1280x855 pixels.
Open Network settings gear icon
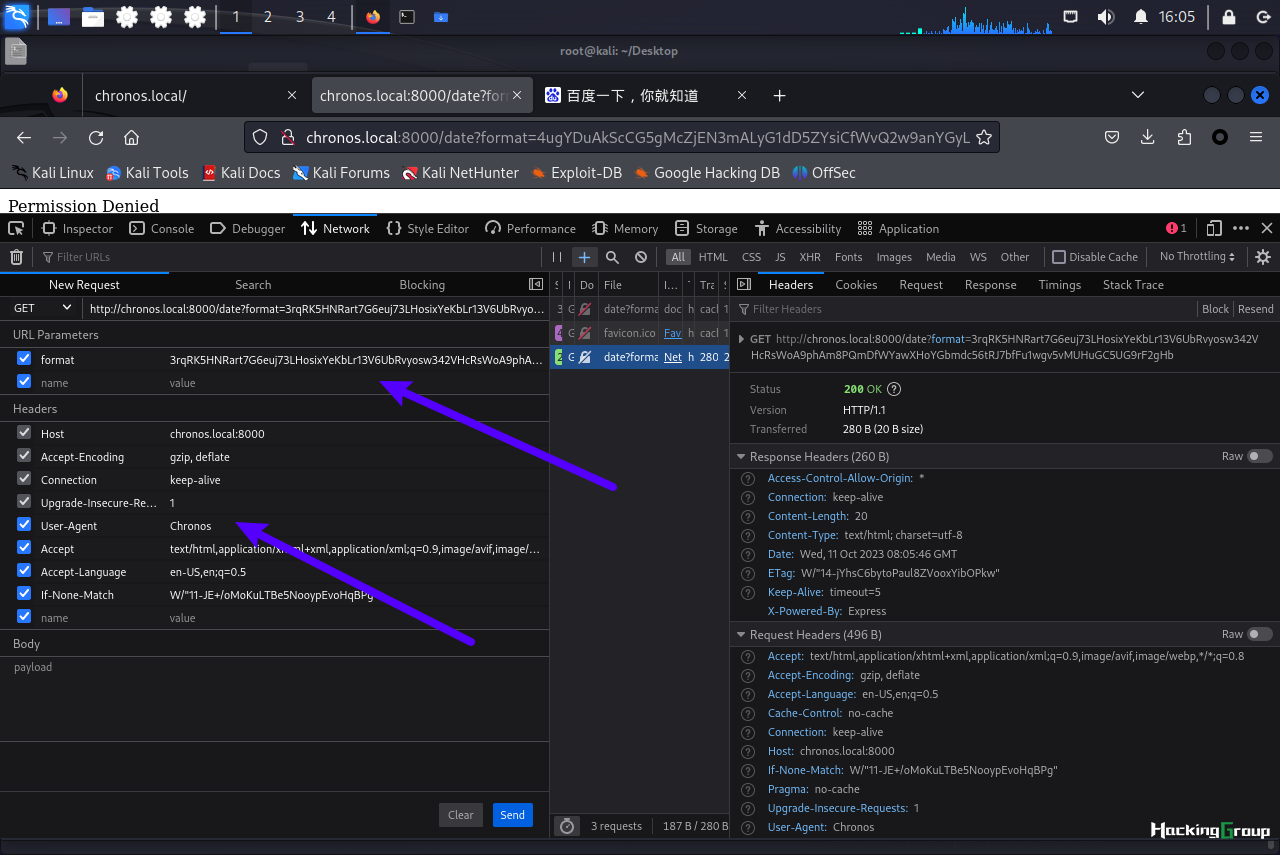click(1263, 257)
